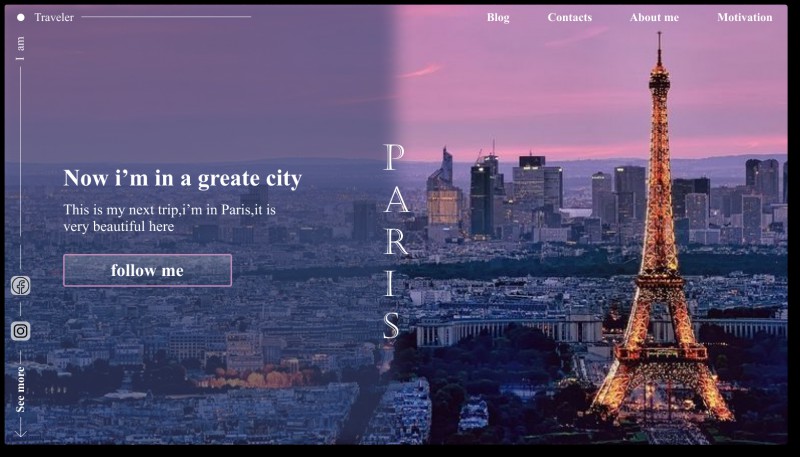Open the Instagram icon in sidebar
Viewport: 800px width, 457px height.
(x=20, y=331)
